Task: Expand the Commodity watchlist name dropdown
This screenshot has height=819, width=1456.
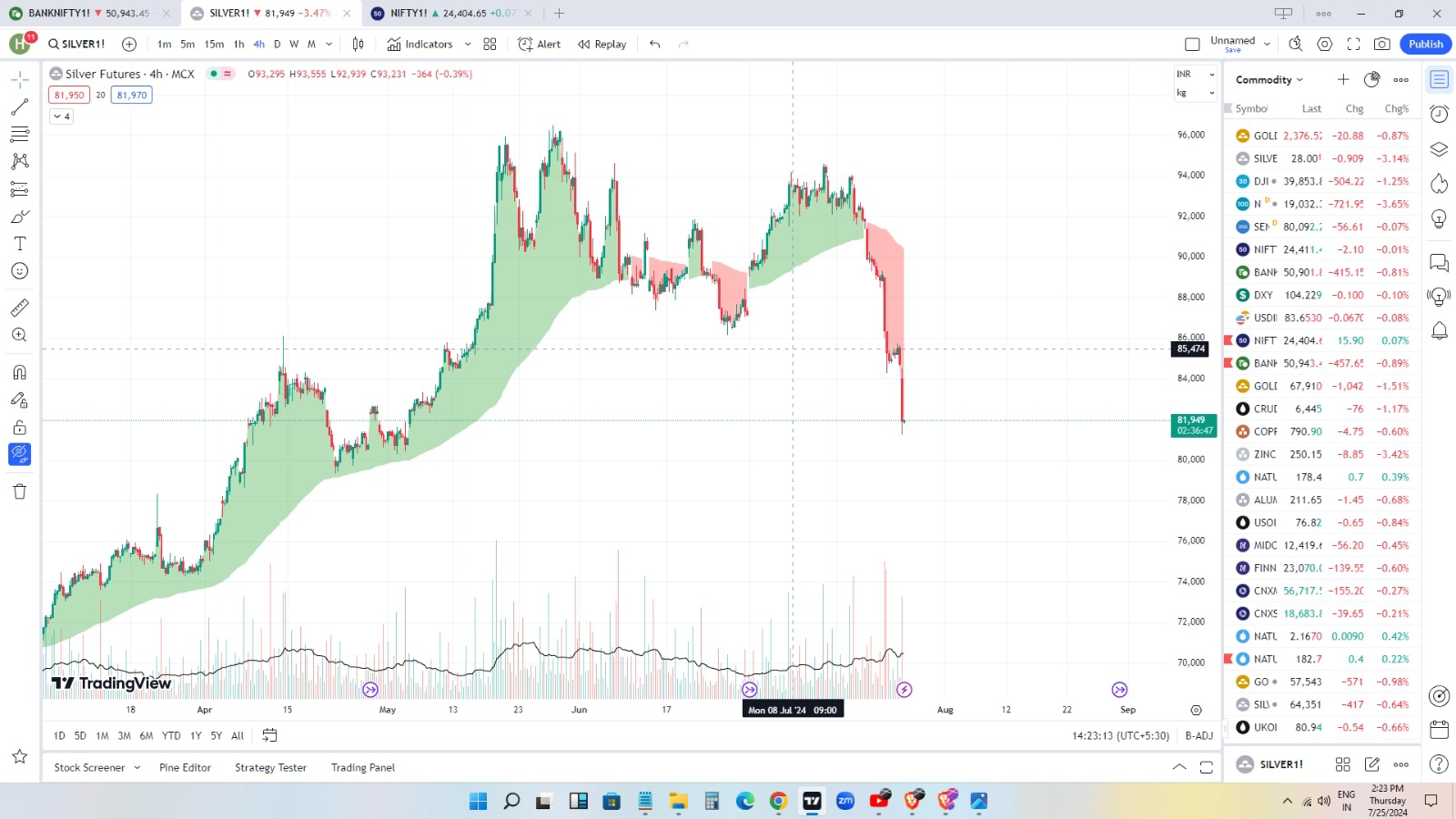Action: 1269,79
